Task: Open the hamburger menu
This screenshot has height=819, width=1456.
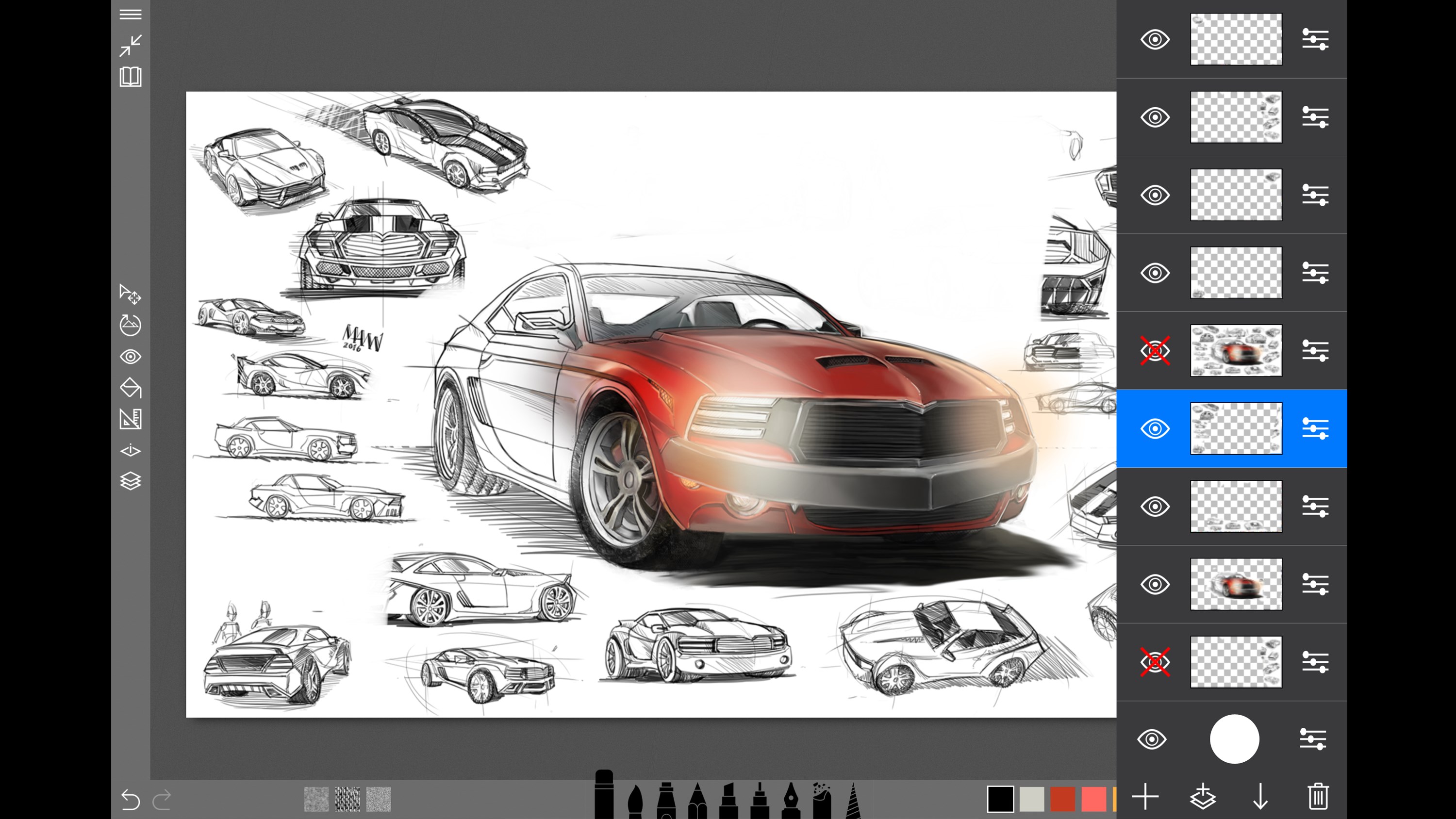Action: tap(131, 14)
